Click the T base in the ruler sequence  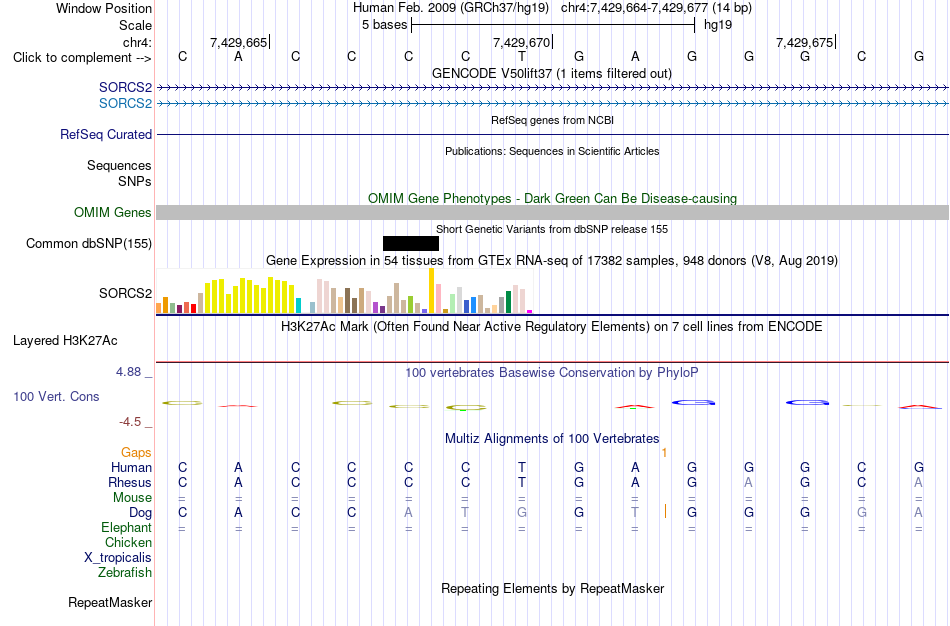(x=522, y=56)
